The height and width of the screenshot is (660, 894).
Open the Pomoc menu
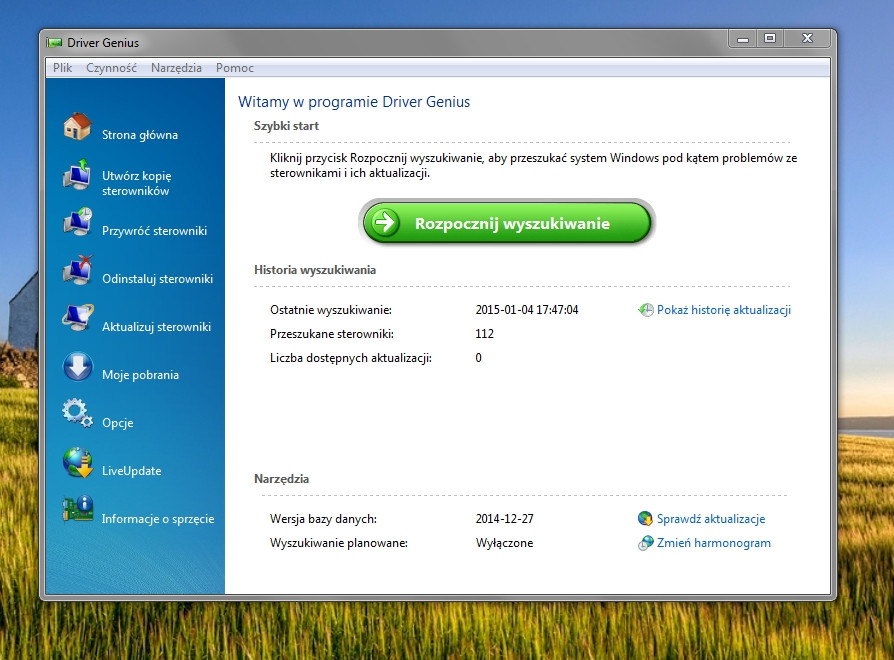234,68
